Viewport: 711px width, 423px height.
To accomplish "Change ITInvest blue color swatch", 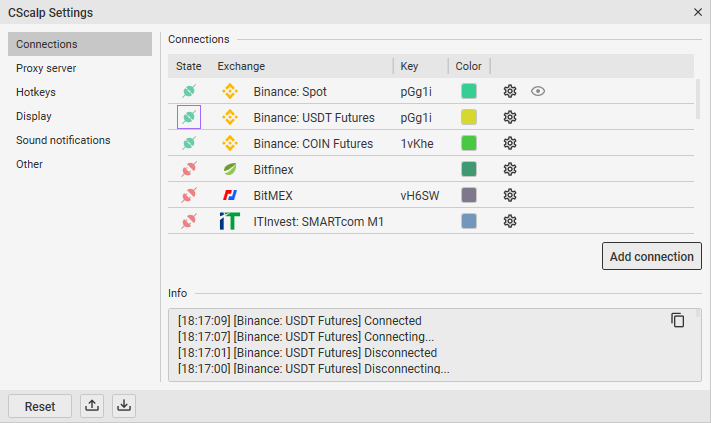I will [x=469, y=221].
